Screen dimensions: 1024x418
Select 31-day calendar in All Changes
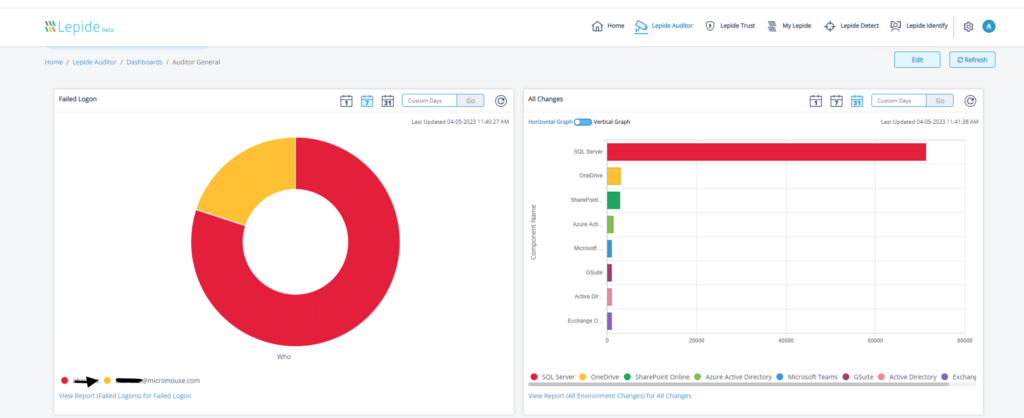click(x=856, y=101)
